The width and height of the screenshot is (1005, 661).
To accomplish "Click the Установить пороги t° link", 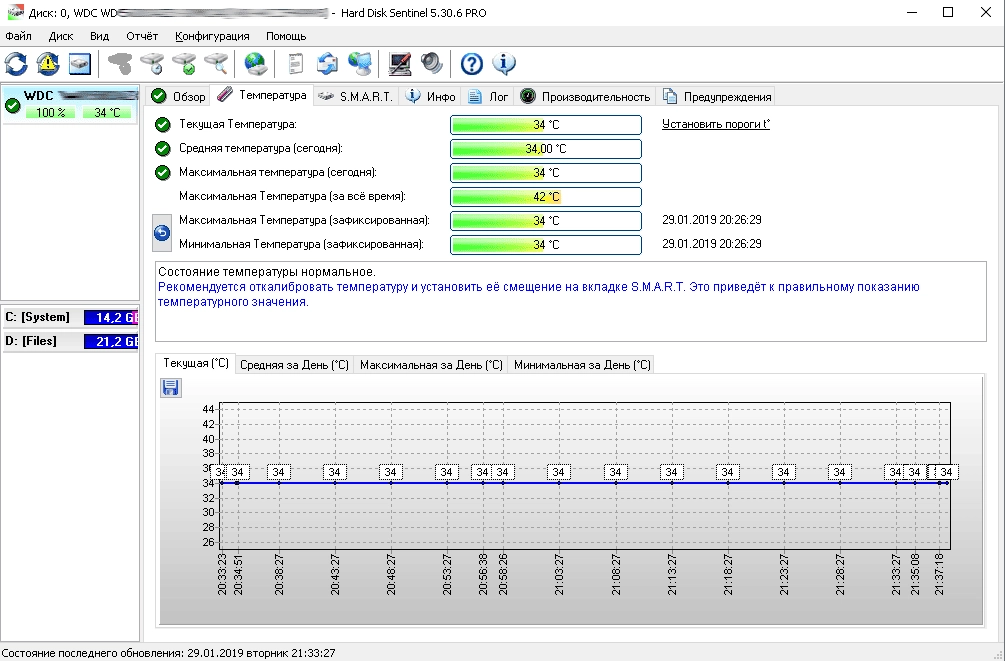I will pyautogui.click(x=716, y=124).
